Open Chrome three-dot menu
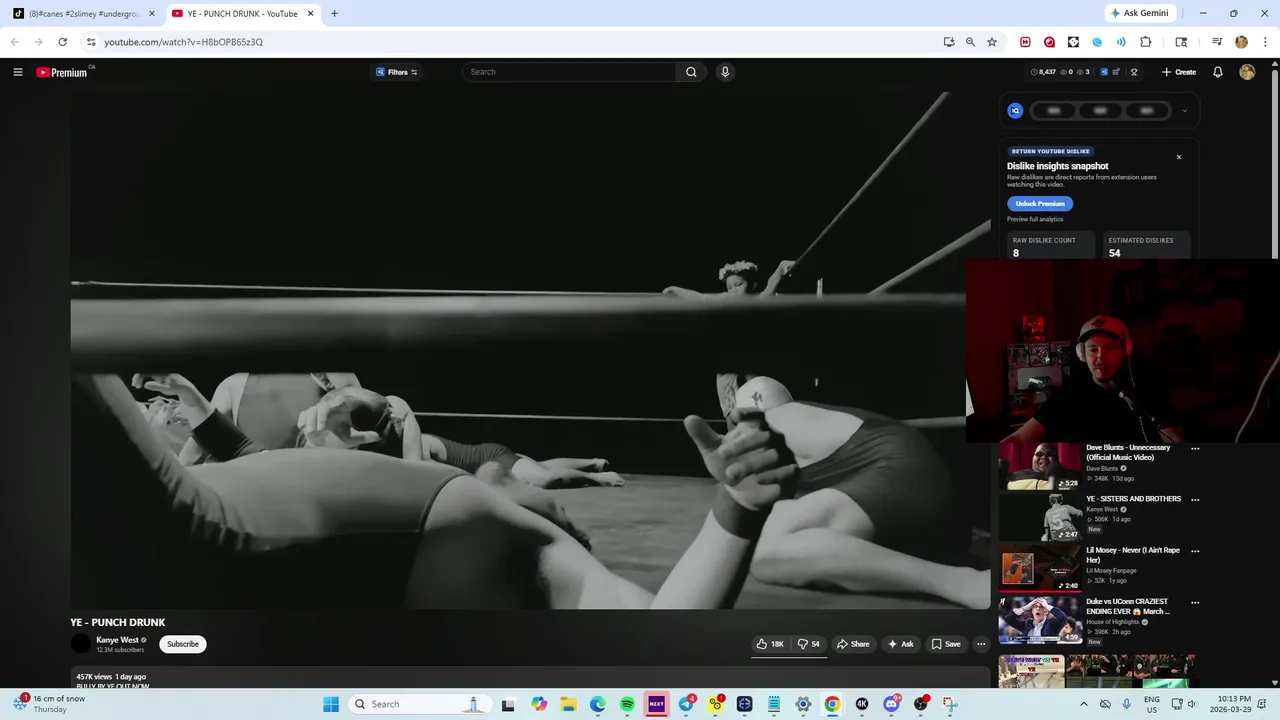Screen dimensions: 1280x720 pos(1264,42)
